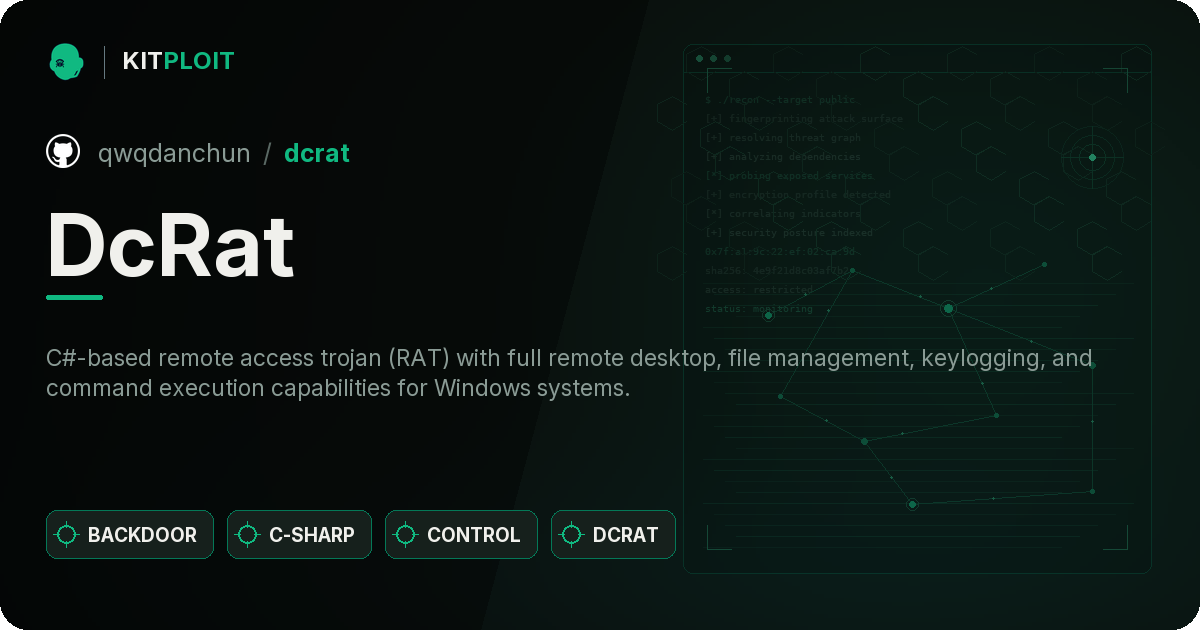Screen dimensions: 1200x630
Task: Click the 'analyzing dependencies' terminal line
Action: (782, 157)
